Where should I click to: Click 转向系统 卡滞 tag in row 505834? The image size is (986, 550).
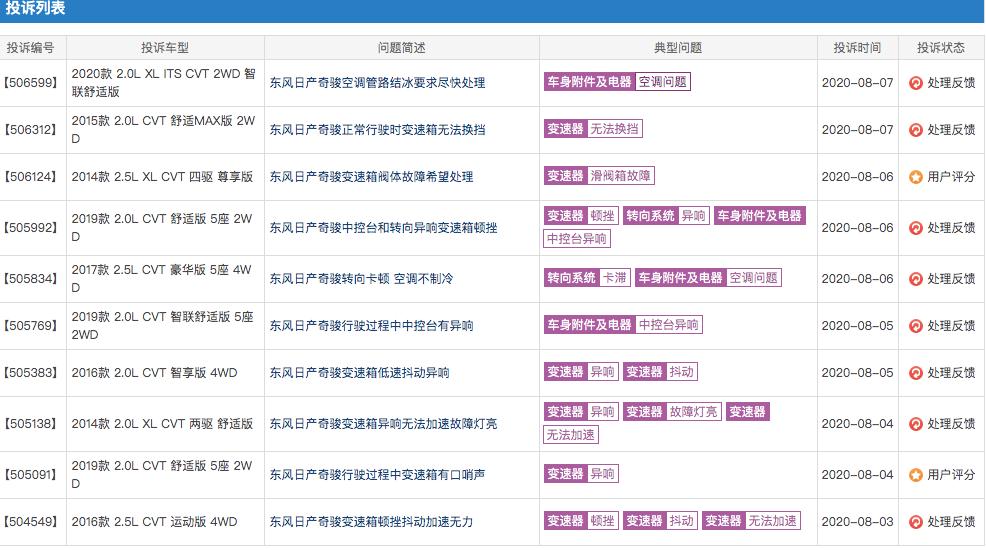point(587,278)
